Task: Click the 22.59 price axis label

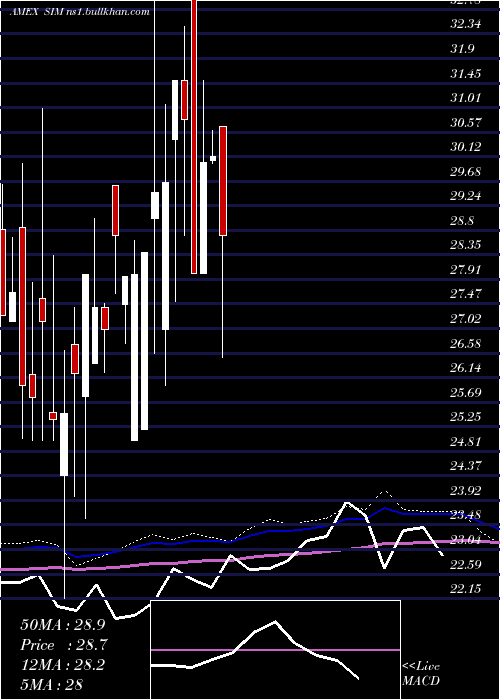Action: (466, 565)
